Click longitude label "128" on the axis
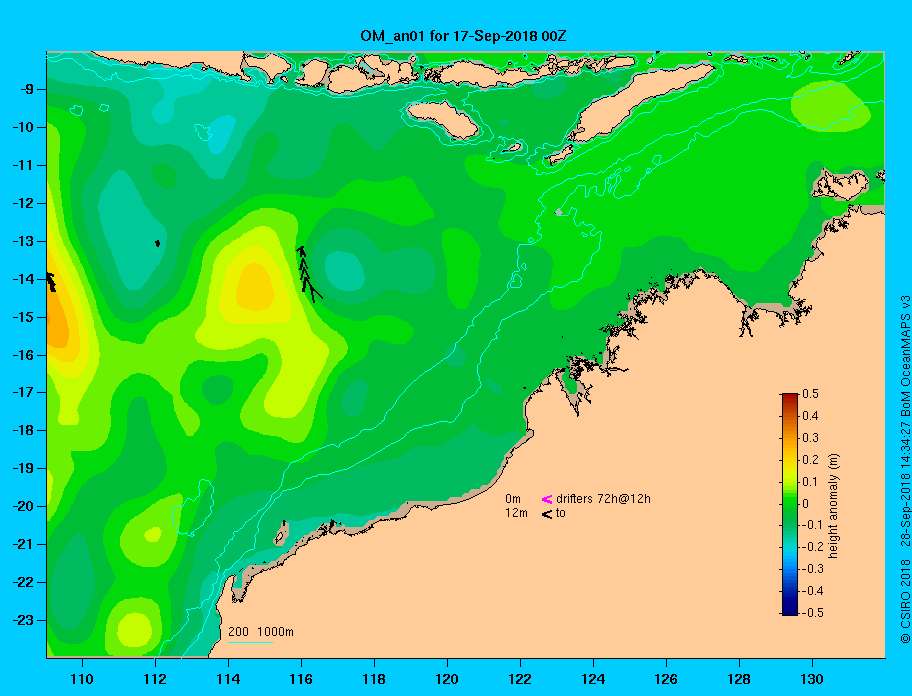This screenshot has width=912, height=696. [739, 679]
